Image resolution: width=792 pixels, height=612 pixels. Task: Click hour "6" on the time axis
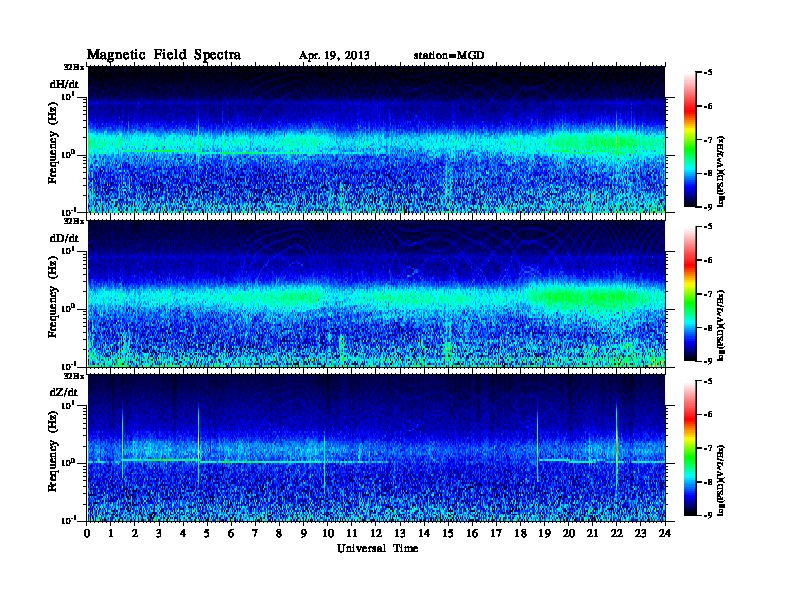click(x=231, y=534)
